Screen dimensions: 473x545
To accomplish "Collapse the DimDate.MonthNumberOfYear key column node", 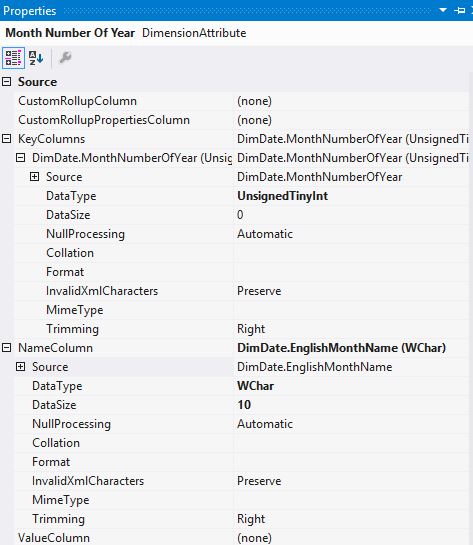I will click(21, 158).
